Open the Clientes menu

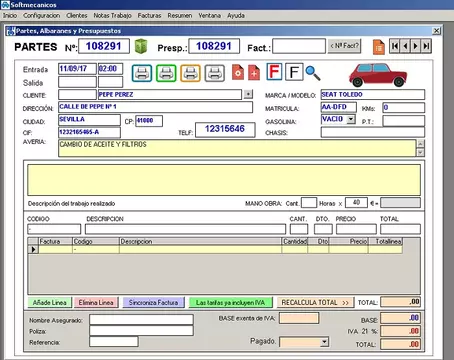click(x=77, y=15)
